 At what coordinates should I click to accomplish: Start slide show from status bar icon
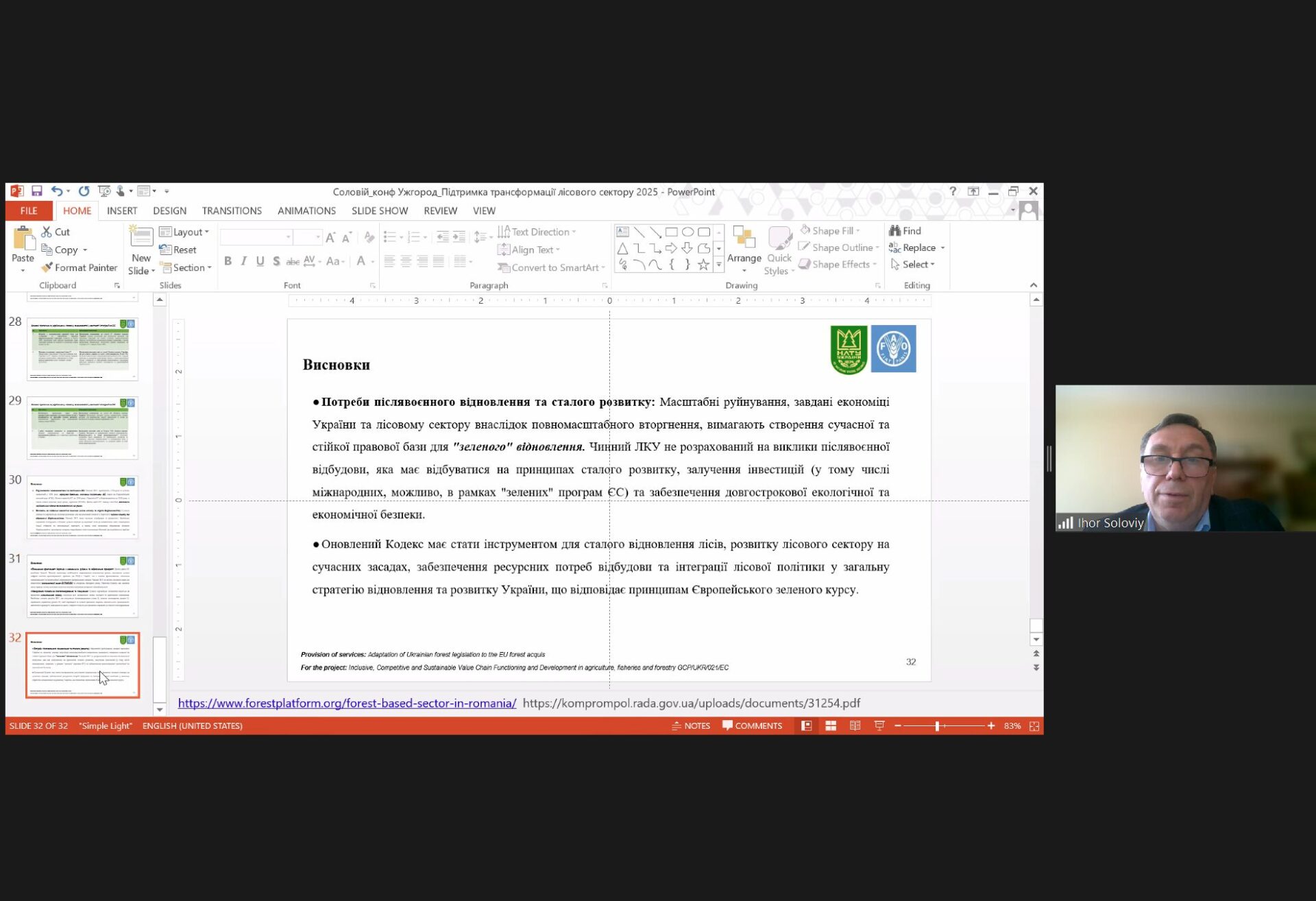[879, 725]
